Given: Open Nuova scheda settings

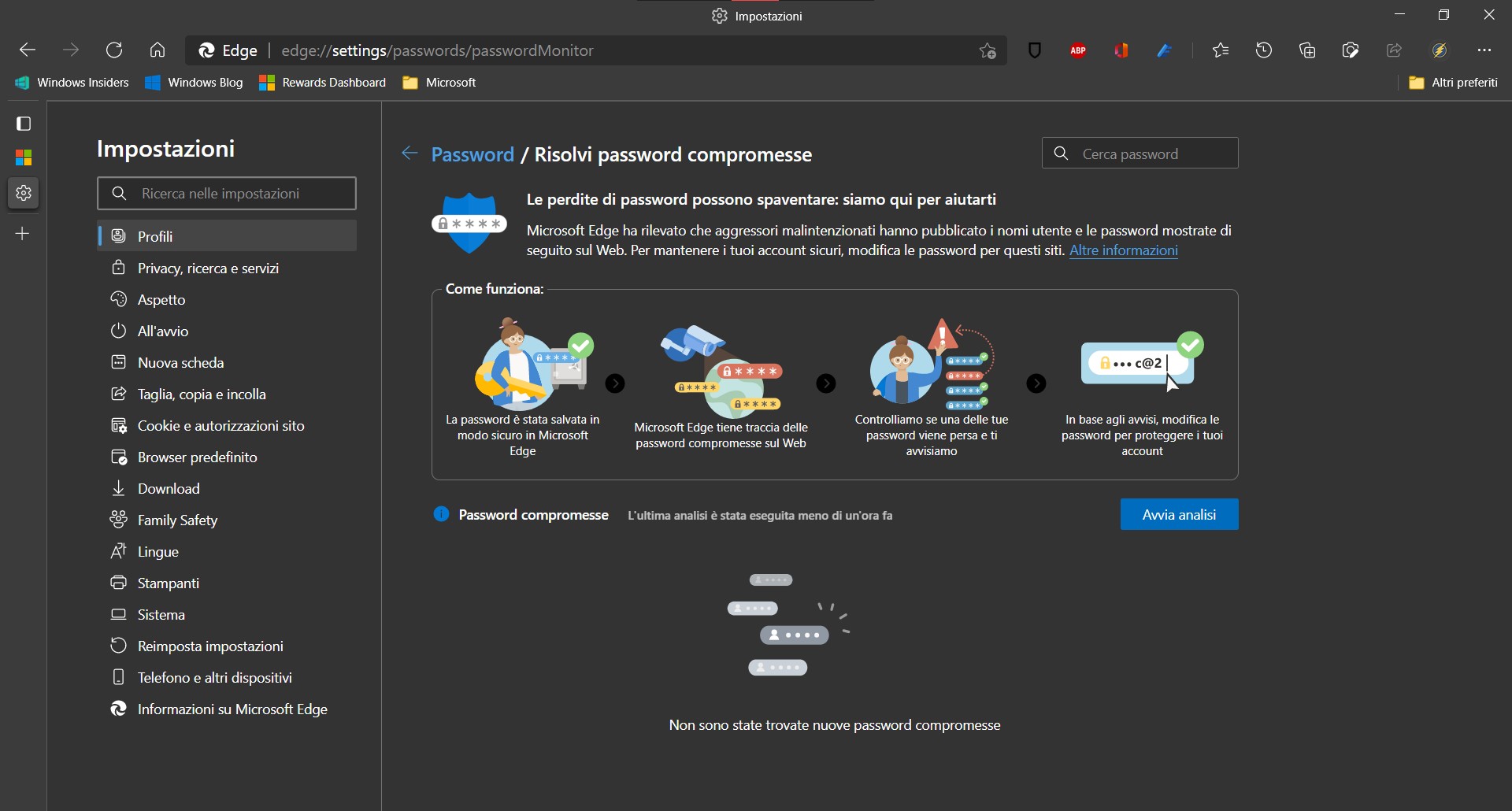Looking at the screenshot, I should [x=227, y=363].
